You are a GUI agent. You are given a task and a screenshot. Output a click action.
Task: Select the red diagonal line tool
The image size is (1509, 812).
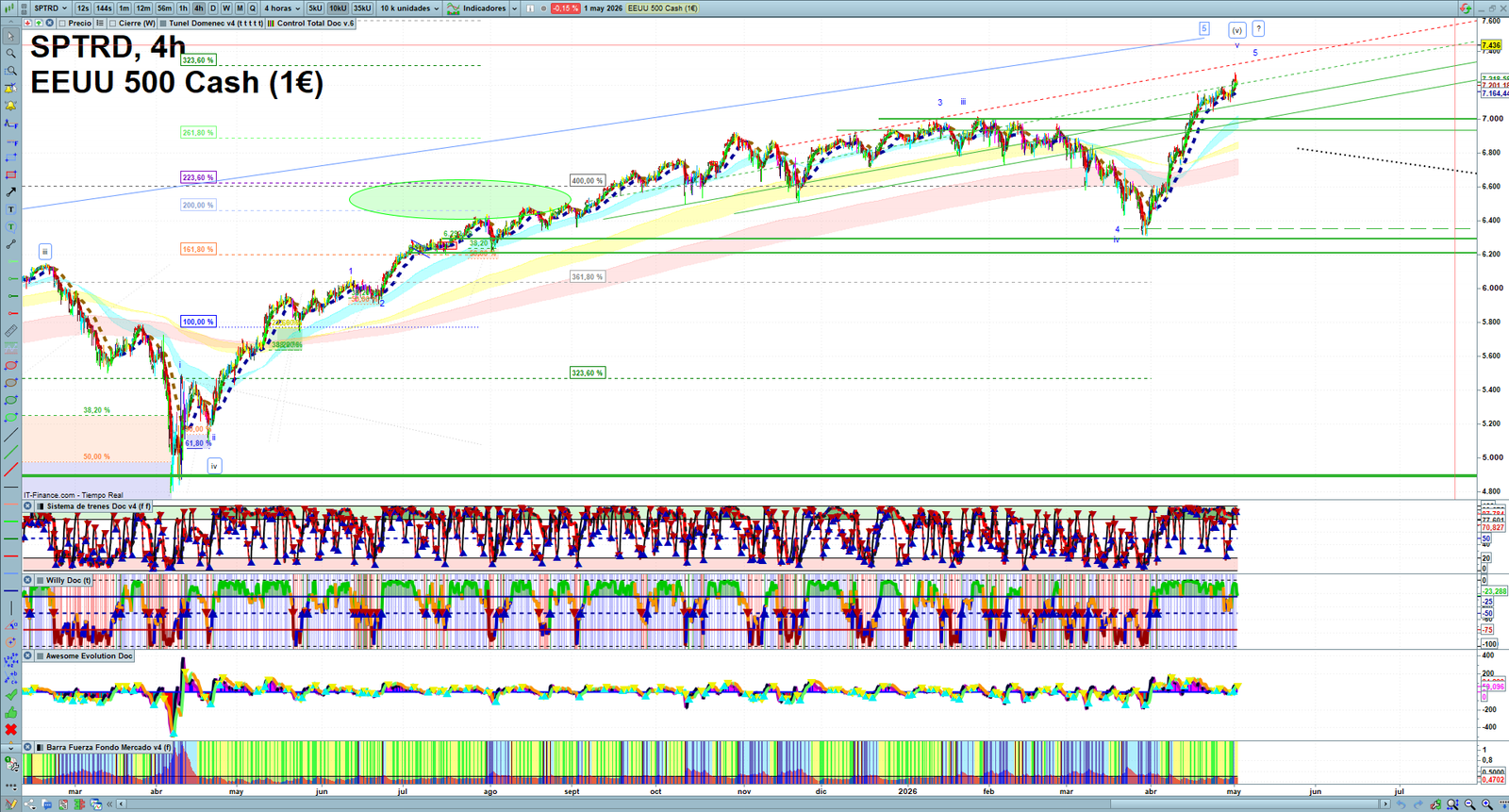click(x=10, y=469)
